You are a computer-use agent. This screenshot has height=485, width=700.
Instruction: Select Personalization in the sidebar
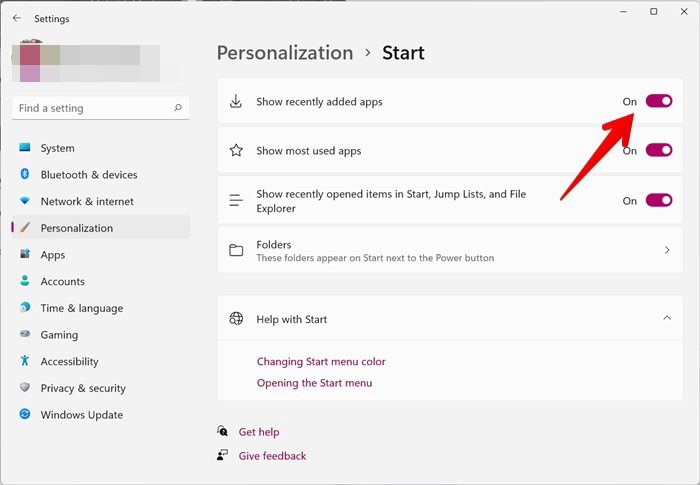tap(101, 228)
